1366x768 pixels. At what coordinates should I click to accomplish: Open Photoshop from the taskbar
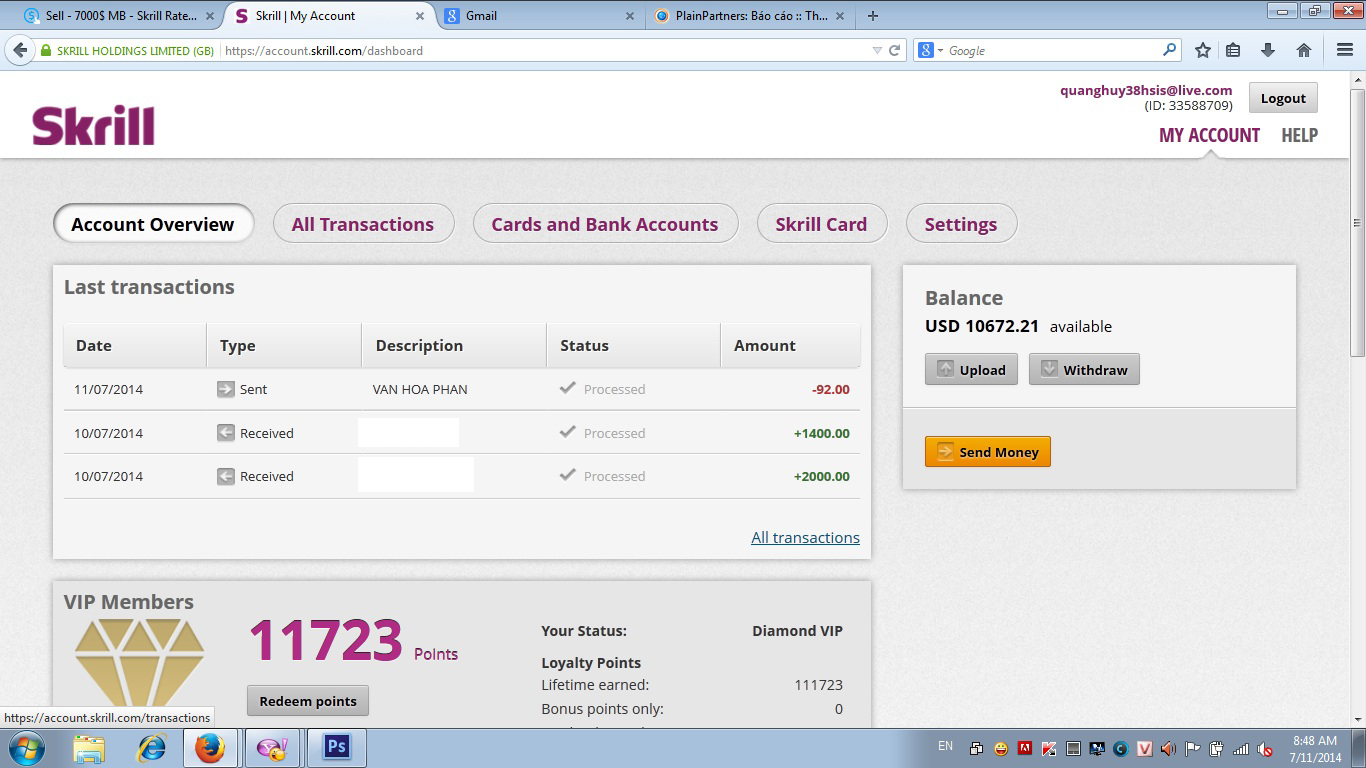[336, 748]
